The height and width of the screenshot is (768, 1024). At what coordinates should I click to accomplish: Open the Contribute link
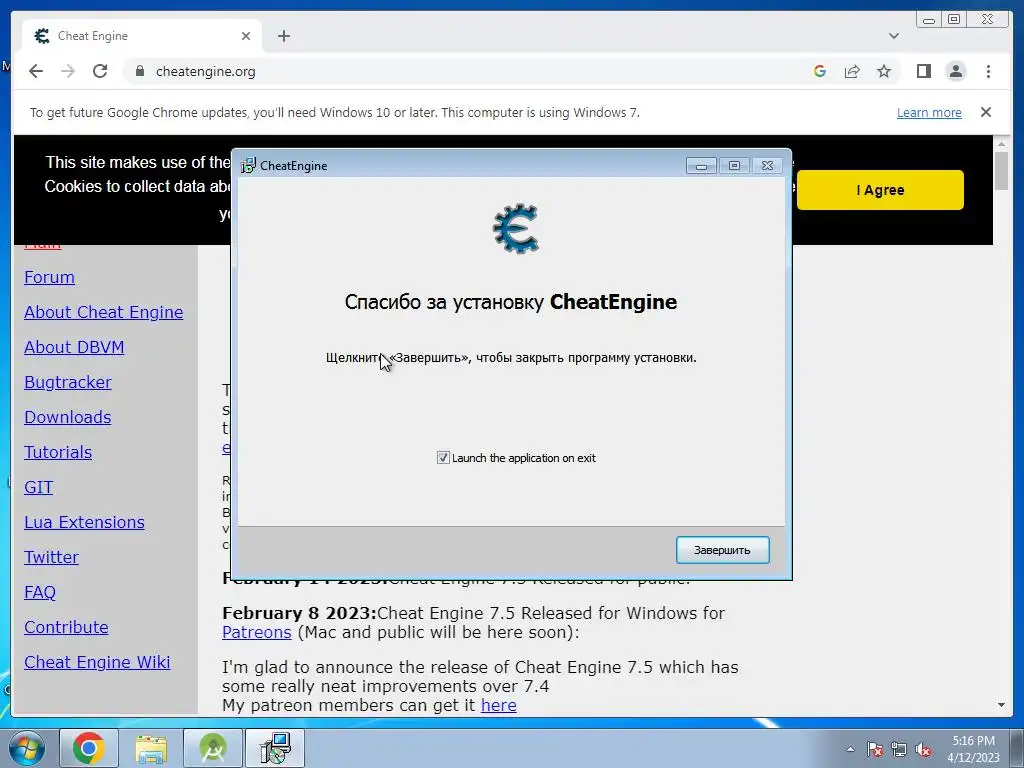[x=66, y=627]
